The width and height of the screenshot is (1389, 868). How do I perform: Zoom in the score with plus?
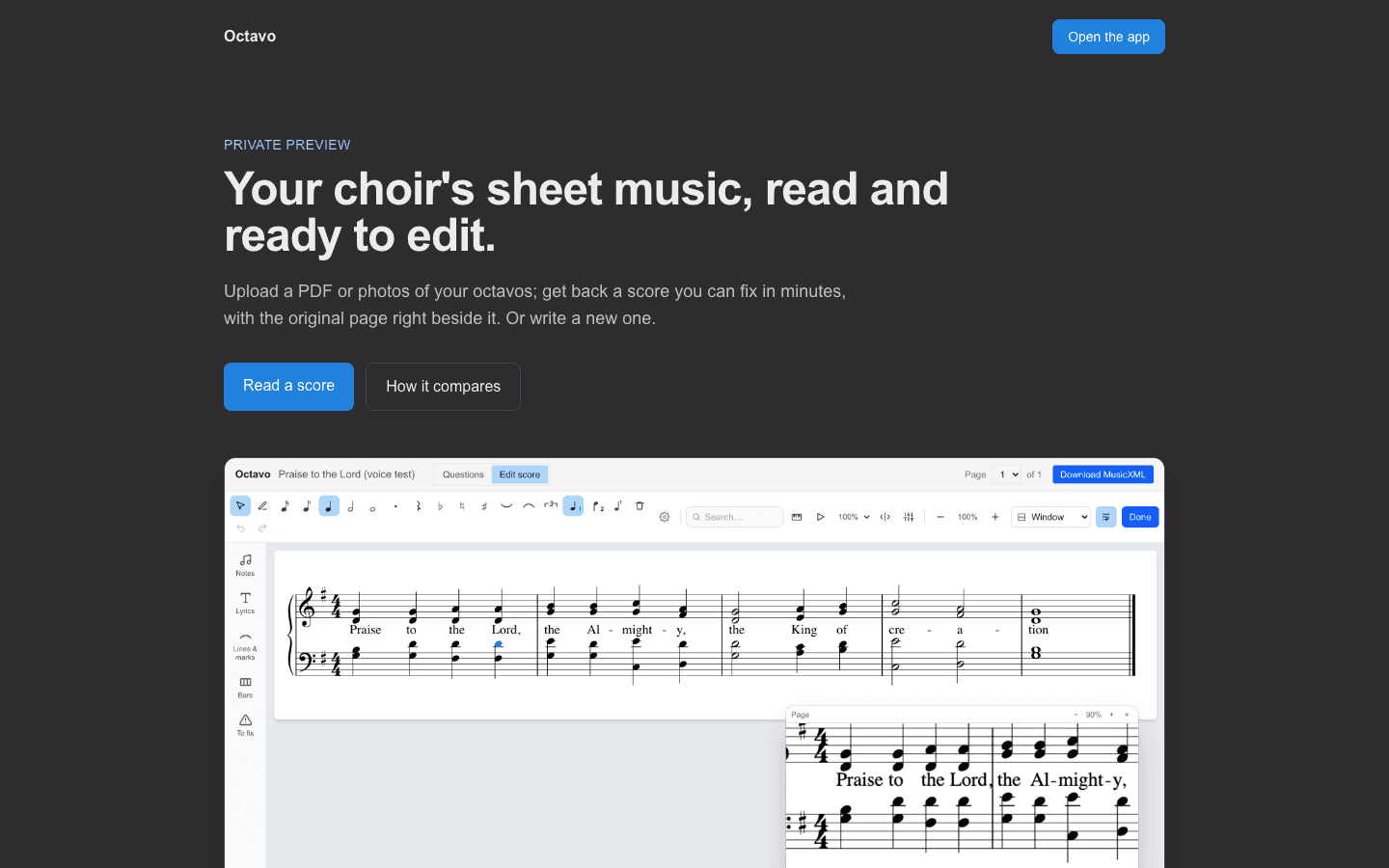tap(995, 517)
